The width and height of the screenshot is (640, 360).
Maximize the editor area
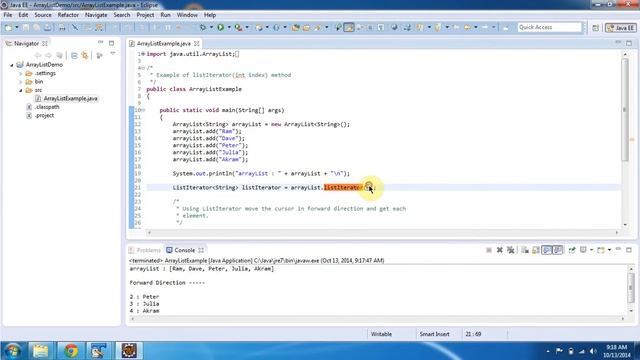click(x=629, y=43)
